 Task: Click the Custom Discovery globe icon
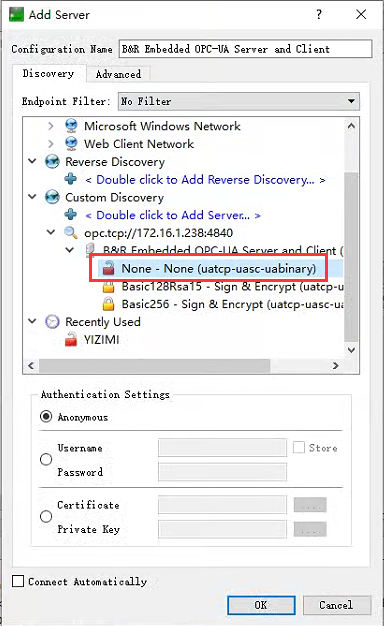point(52,197)
